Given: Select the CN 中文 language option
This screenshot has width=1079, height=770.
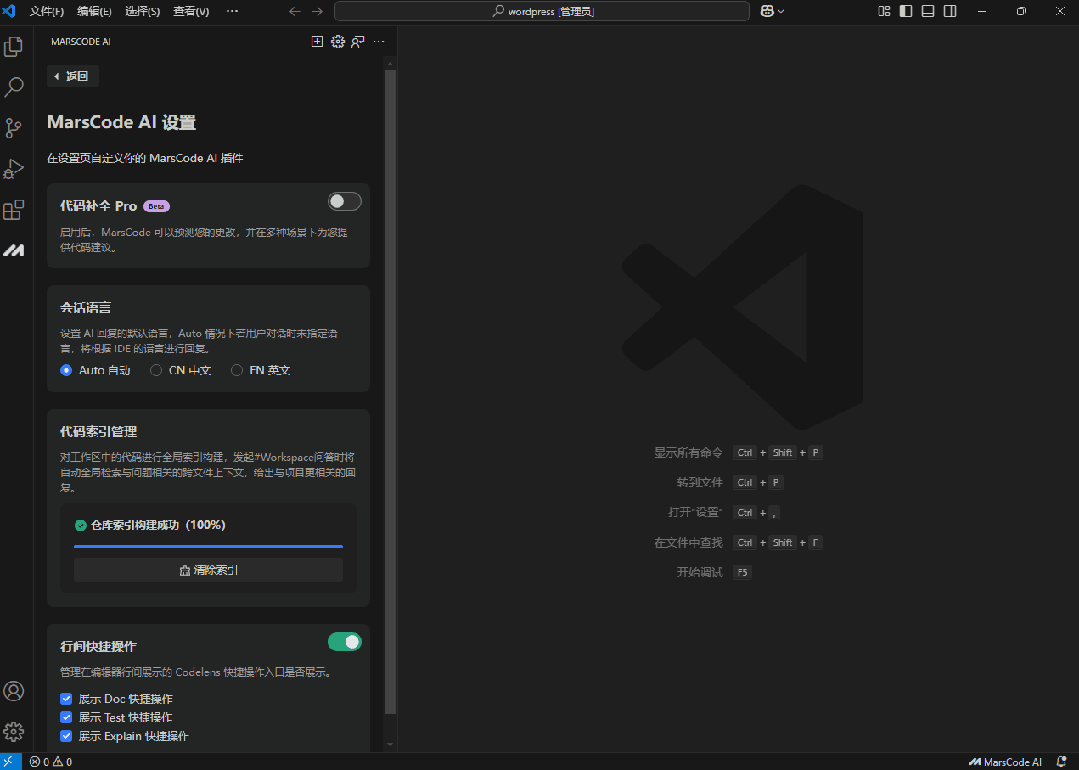Looking at the screenshot, I should coord(156,370).
